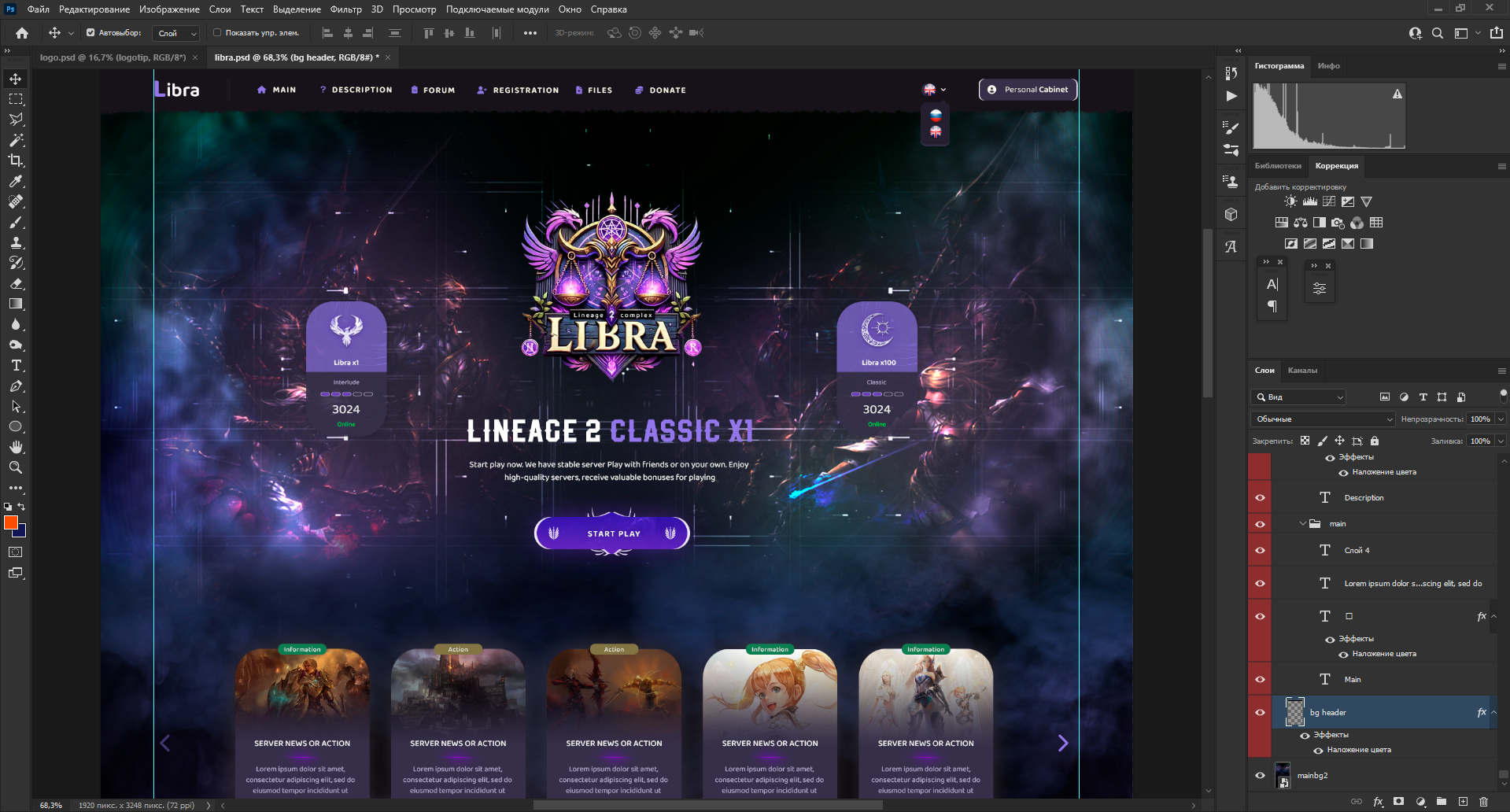Add a Curves adjustment layer
This screenshot has width=1510, height=812.
click(x=1329, y=201)
